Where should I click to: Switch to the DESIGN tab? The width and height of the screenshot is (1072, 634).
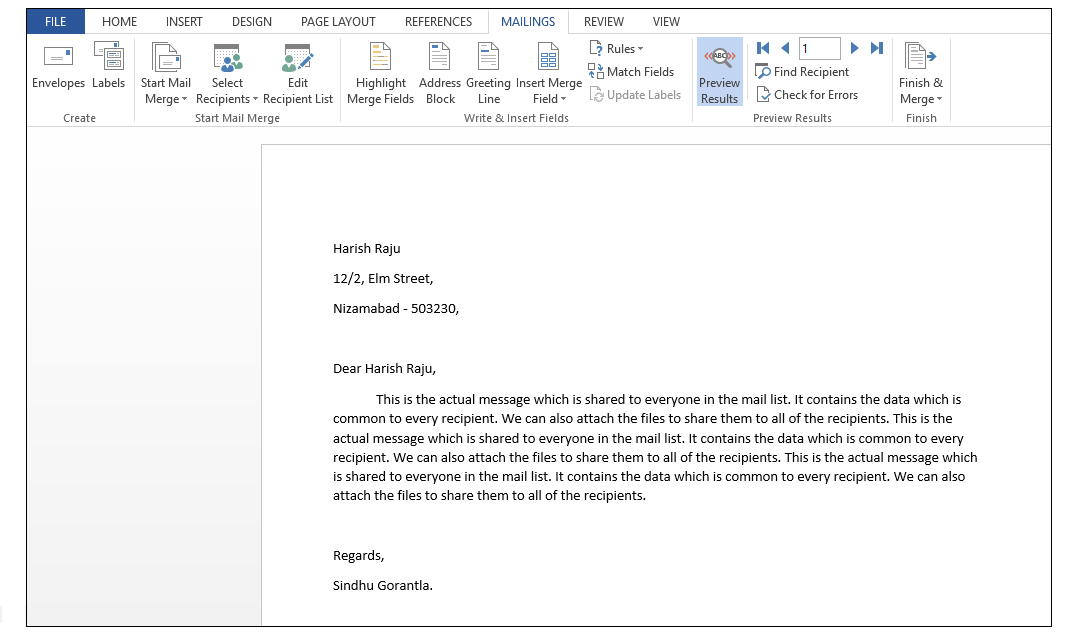coord(252,22)
